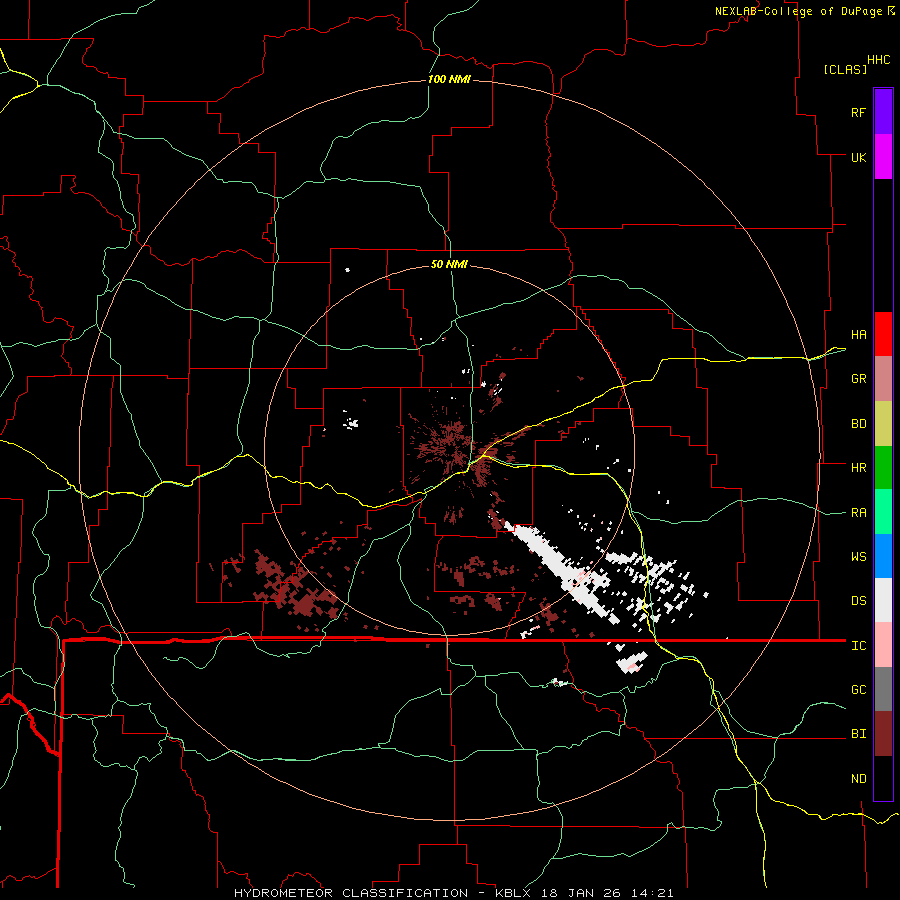Click the NEXLAB-College of DuPage credit text
Viewport: 900px width, 900px height.
(800, 11)
